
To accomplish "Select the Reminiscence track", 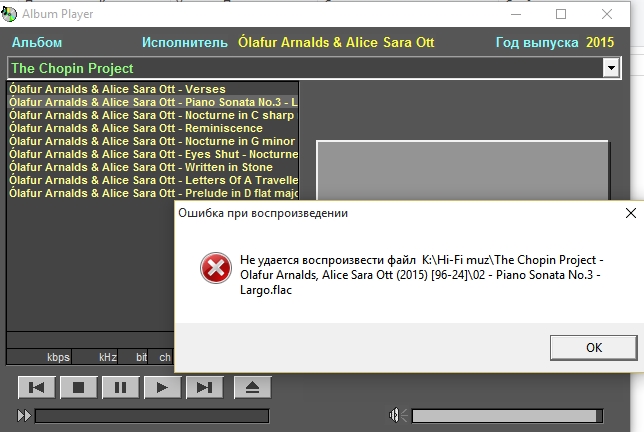I will pyautogui.click(x=152, y=128).
